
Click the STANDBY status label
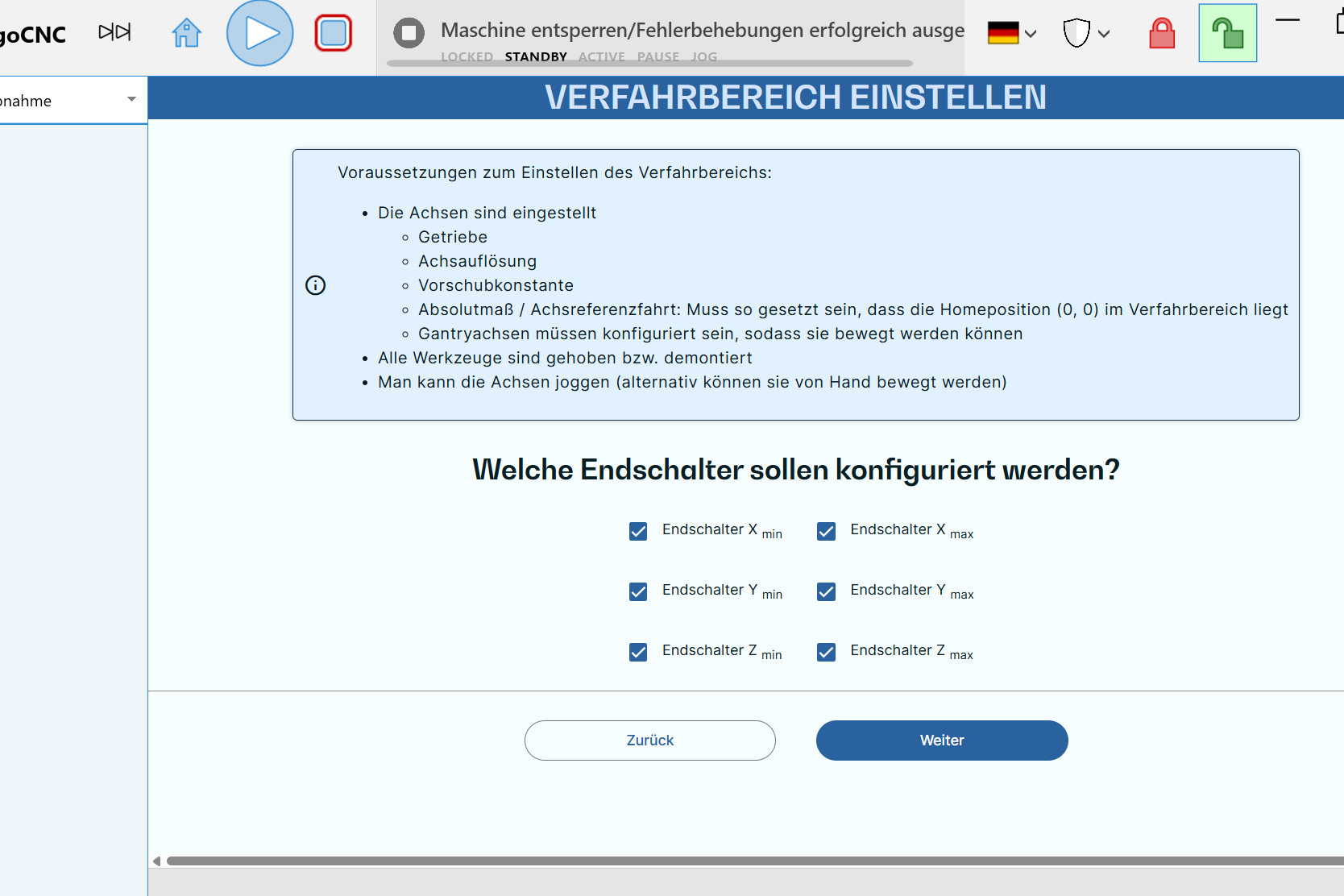(x=536, y=56)
